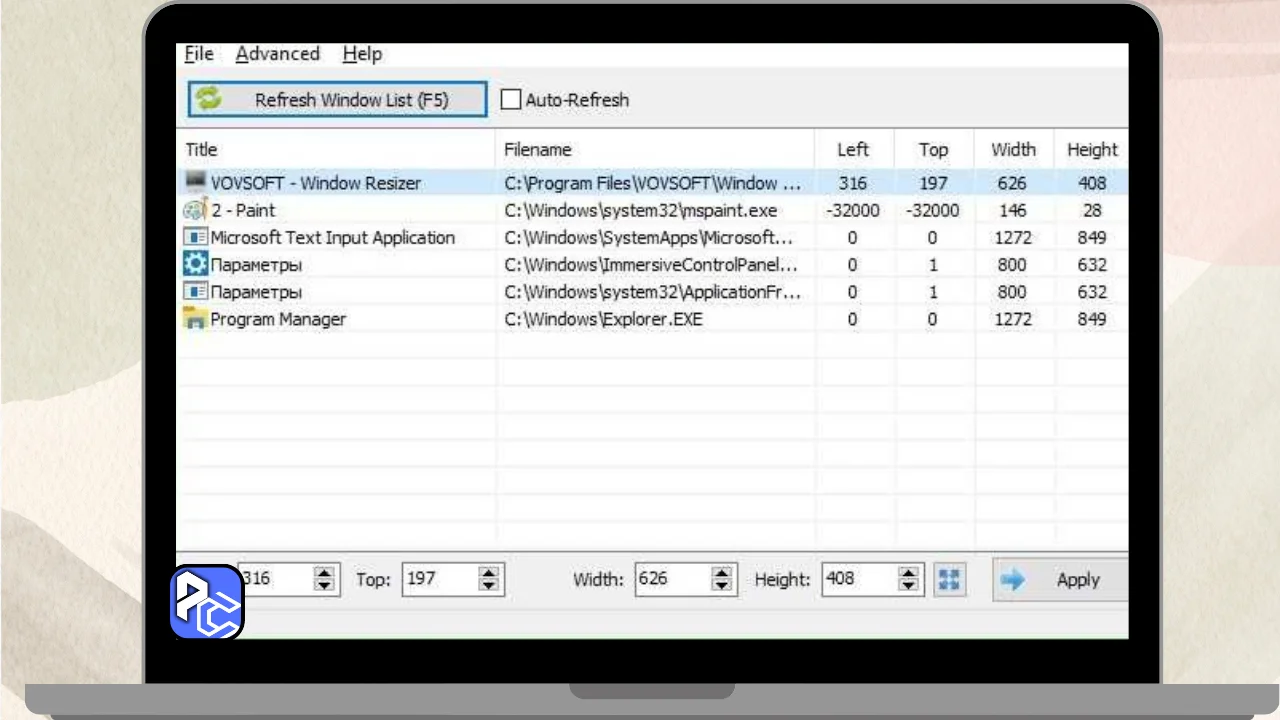Click the Left column header
The image size is (1280, 720).
[x=853, y=149]
